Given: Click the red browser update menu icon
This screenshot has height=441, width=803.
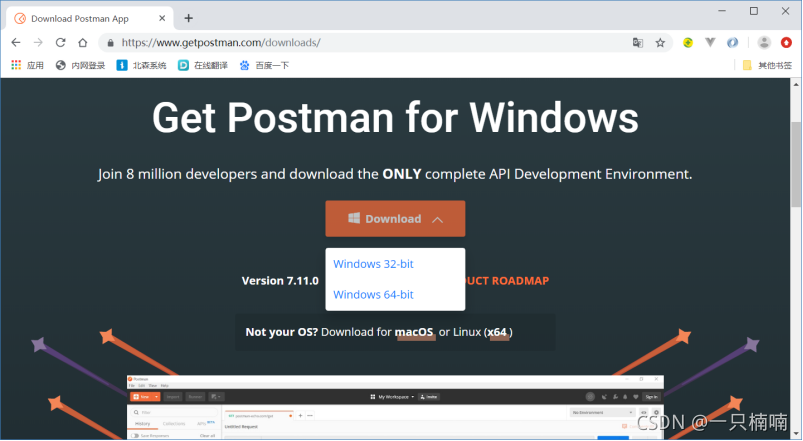Looking at the screenshot, I should [x=786, y=43].
